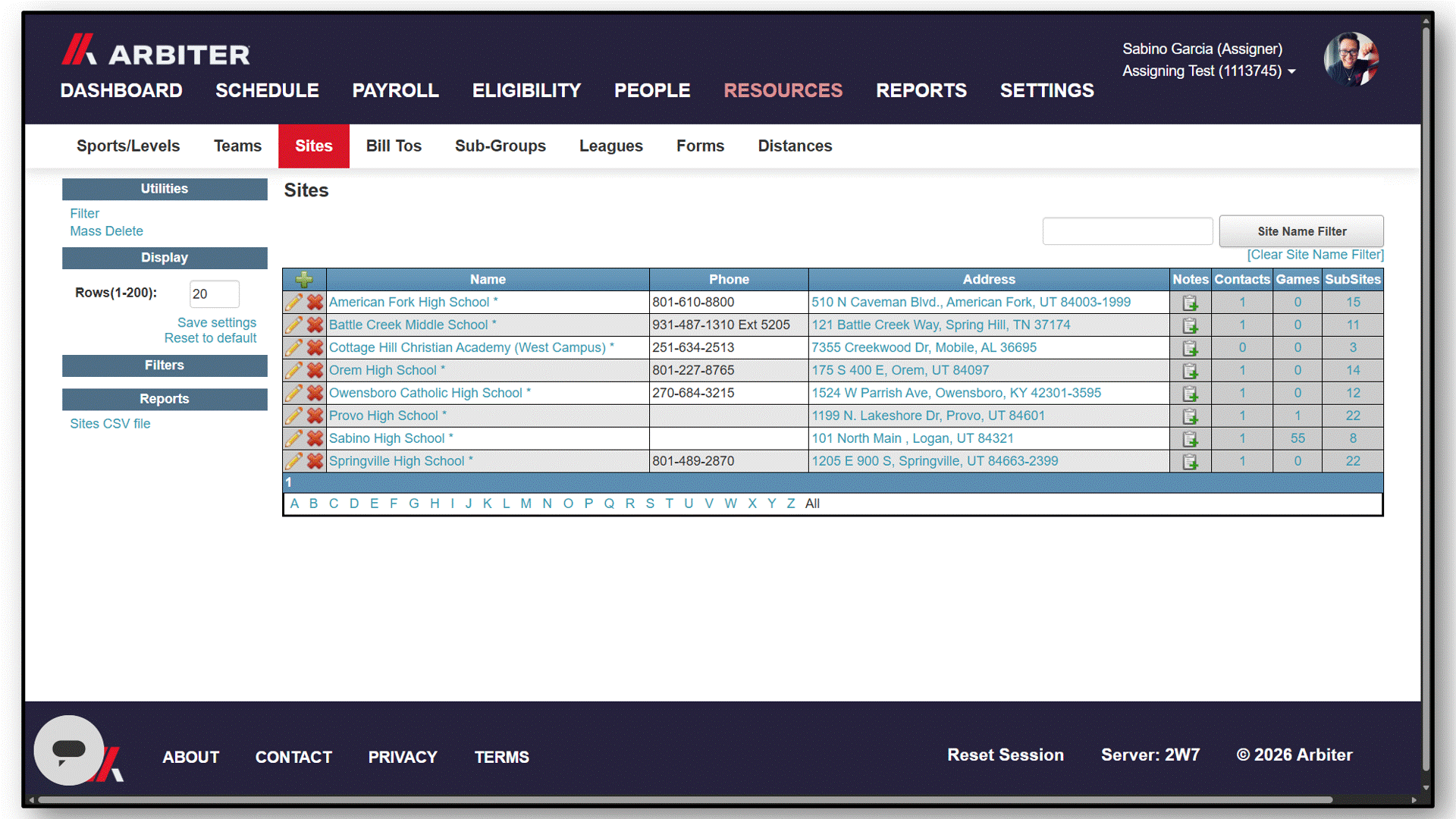1456x819 pixels.
Task: Open notes for Orem High School
Action: 1190,371
